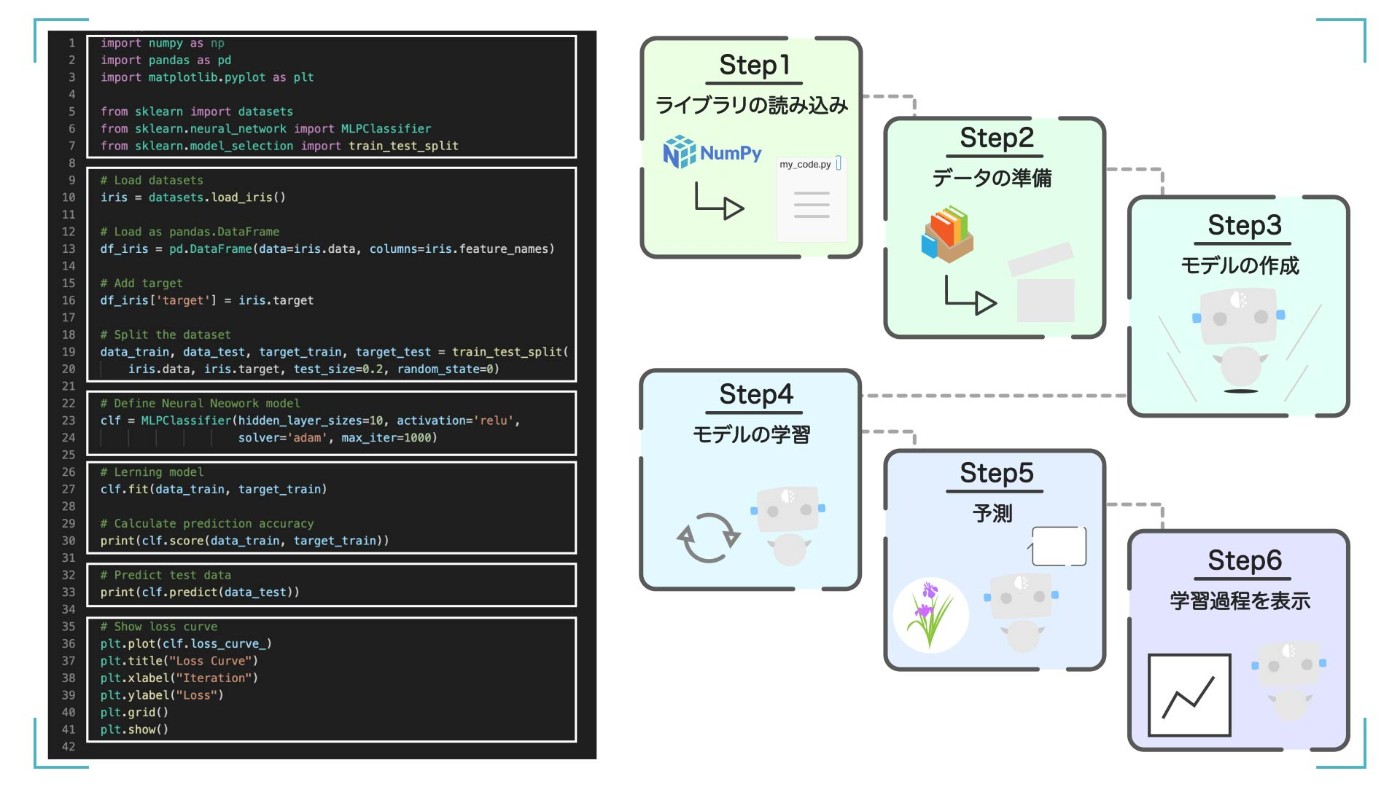Click the 学習過程を表示 label
Image resolution: width=1400 pixels, height=787 pixels.
coord(1240,601)
